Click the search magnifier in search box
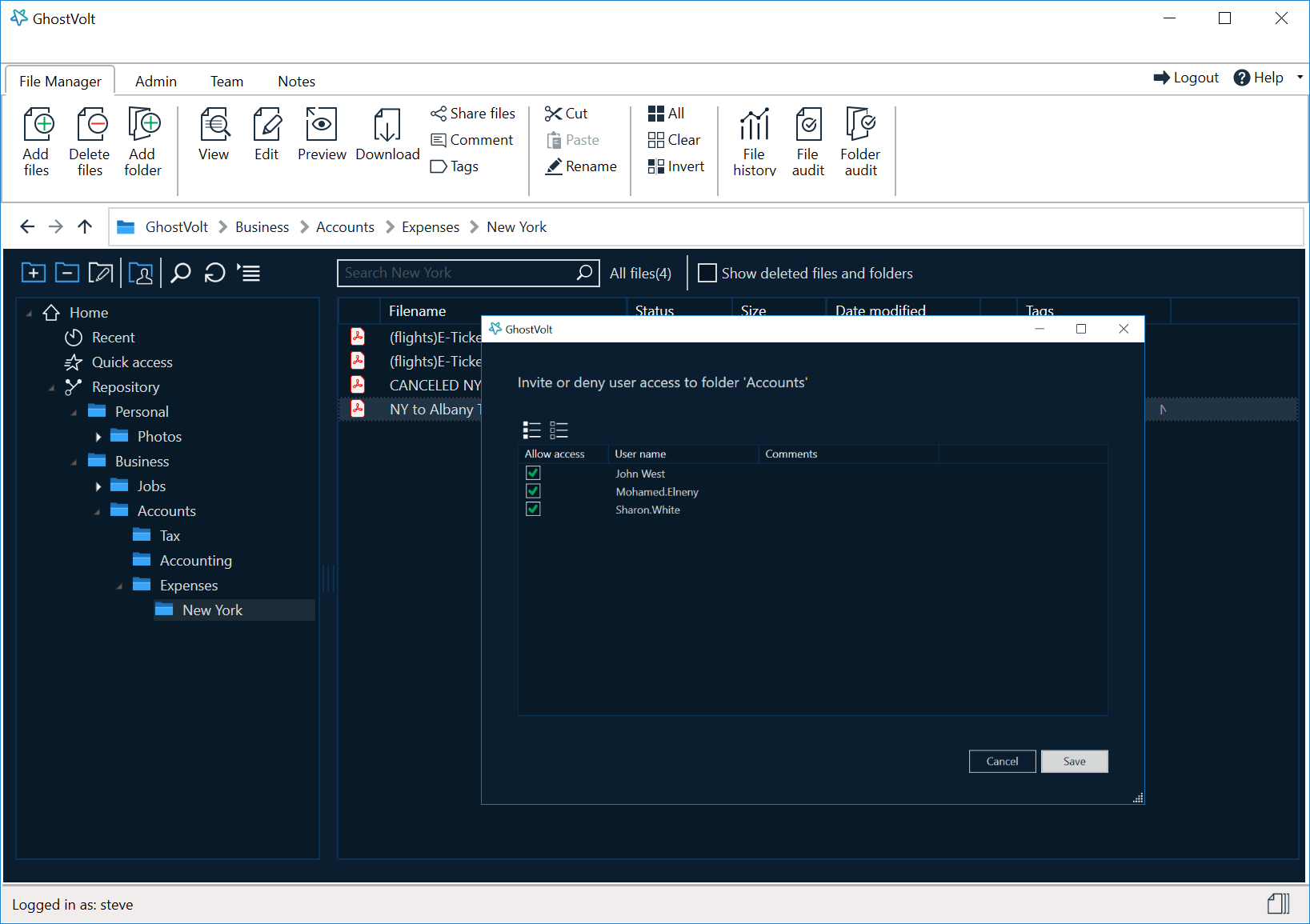This screenshot has height=924, width=1310. tap(585, 273)
